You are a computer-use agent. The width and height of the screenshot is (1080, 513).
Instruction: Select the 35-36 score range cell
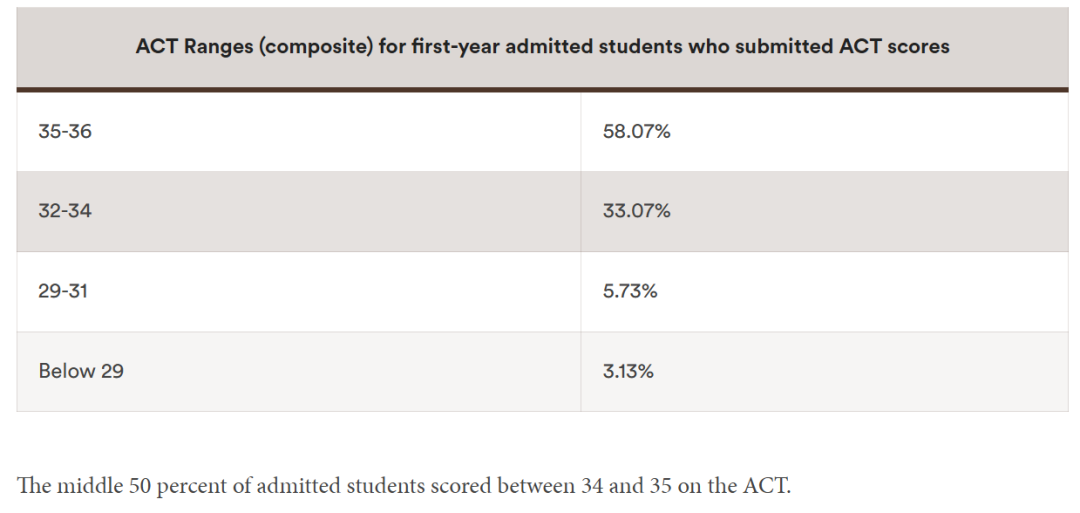coord(65,131)
